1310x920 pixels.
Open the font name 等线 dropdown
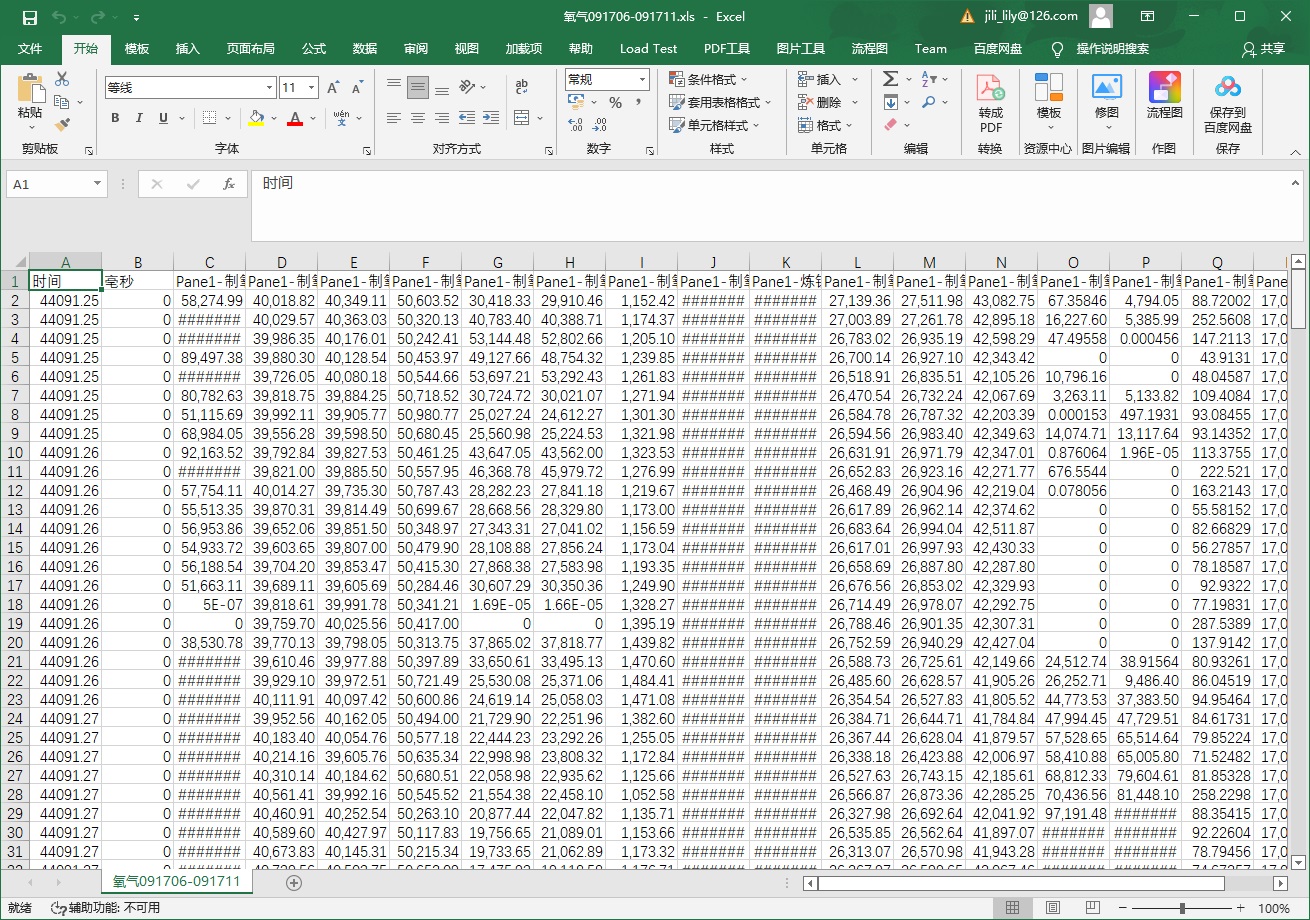[269, 88]
